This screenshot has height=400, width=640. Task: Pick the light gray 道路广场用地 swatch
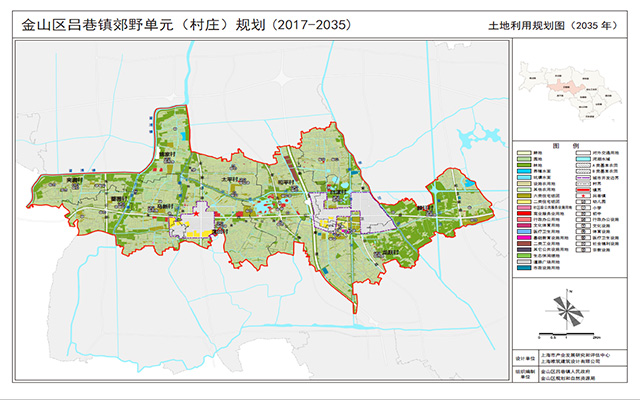click(524, 262)
